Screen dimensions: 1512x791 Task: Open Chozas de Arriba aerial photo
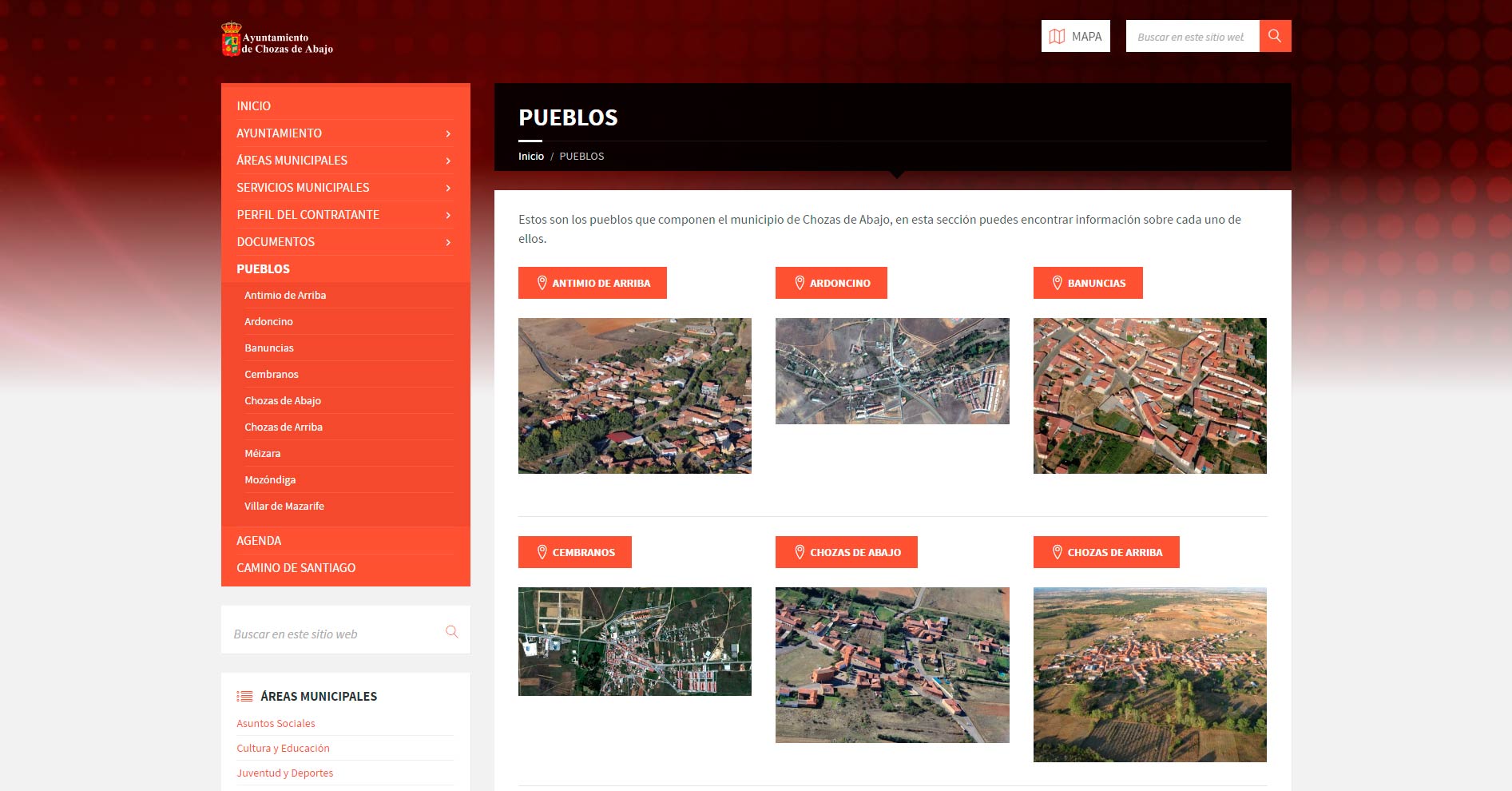(x=1150, y=674)
